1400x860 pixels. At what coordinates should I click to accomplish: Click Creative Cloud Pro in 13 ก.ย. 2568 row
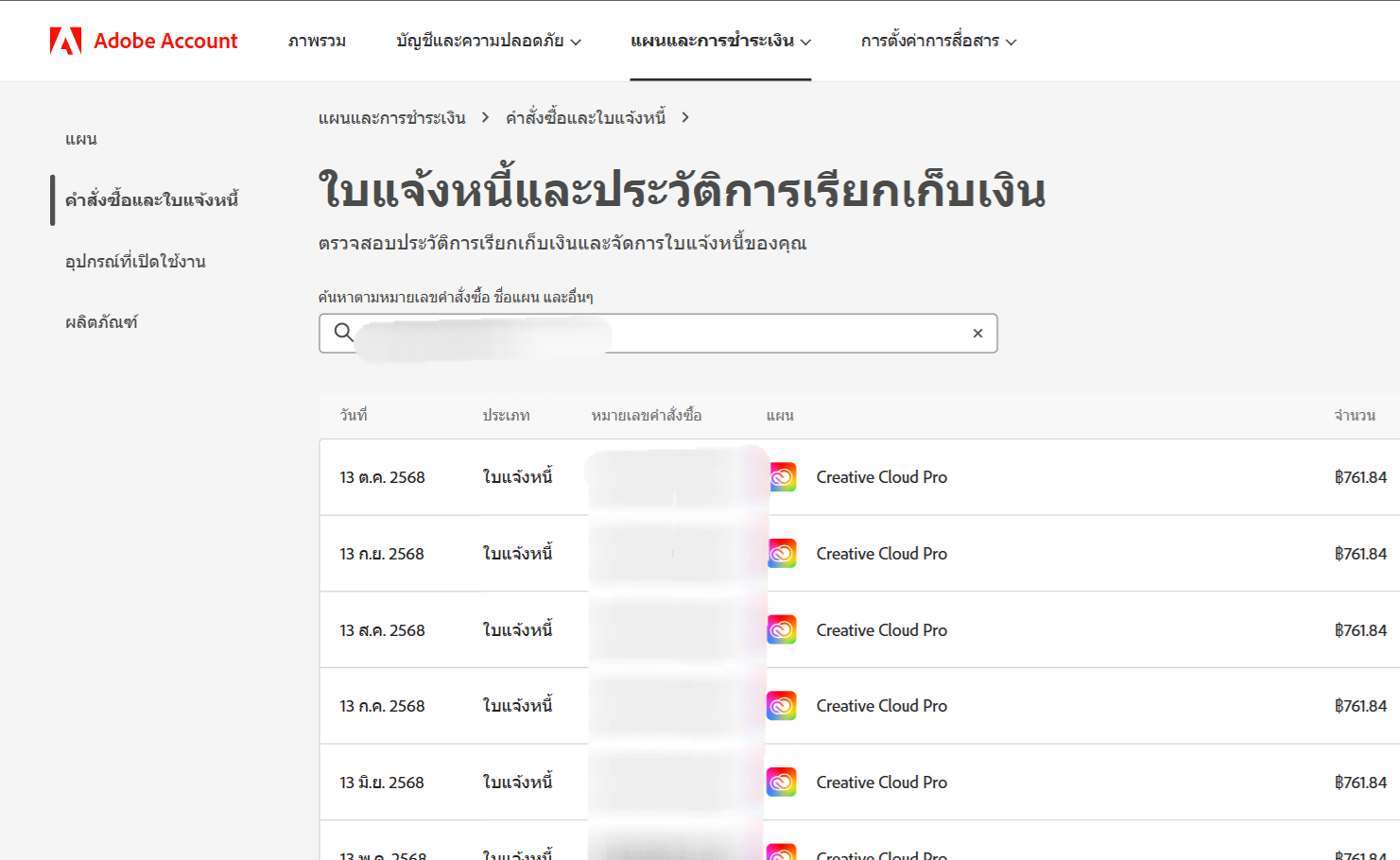[x=882, y=554]
